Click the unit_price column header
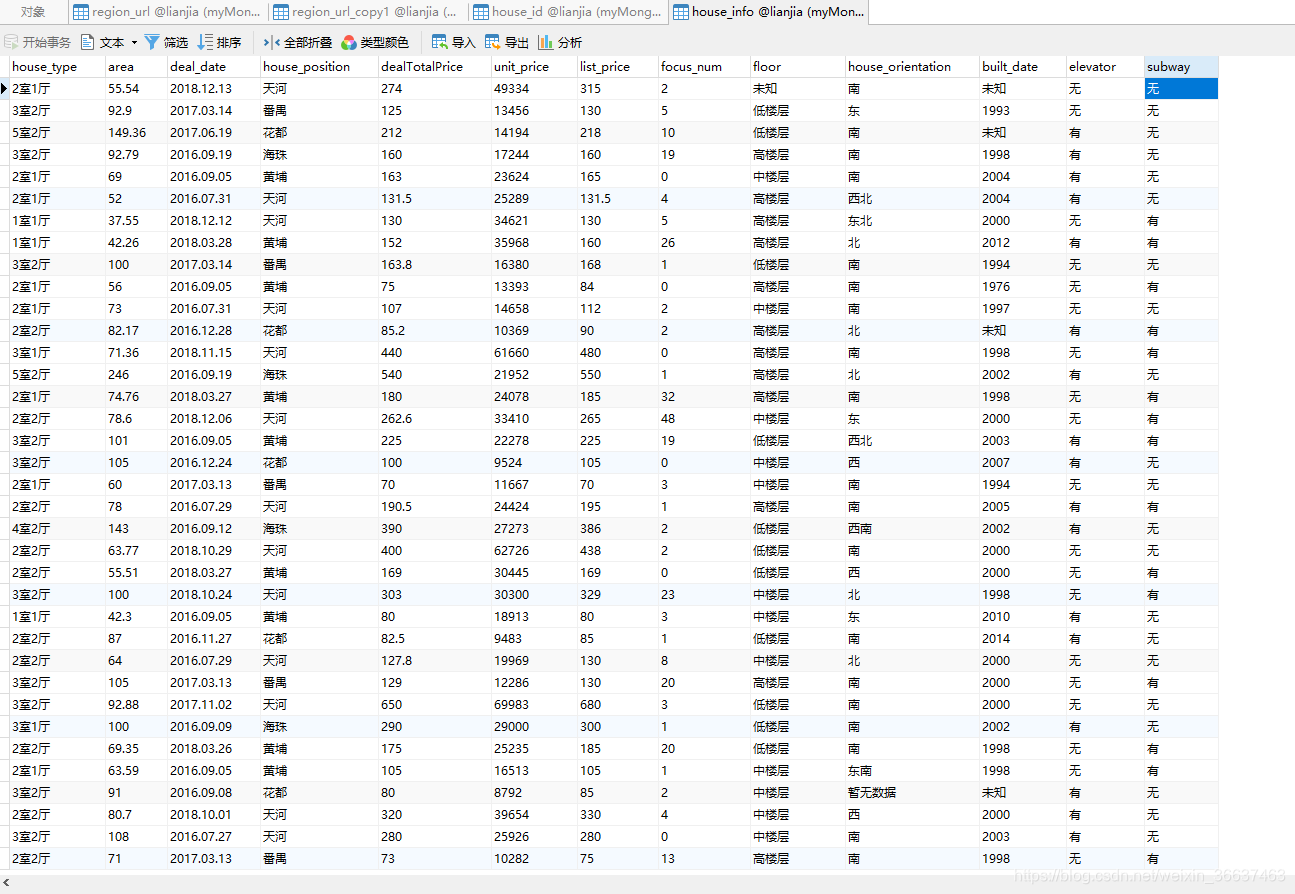The height and width of the screenshot is (894, 1295). tap(535, 67)
